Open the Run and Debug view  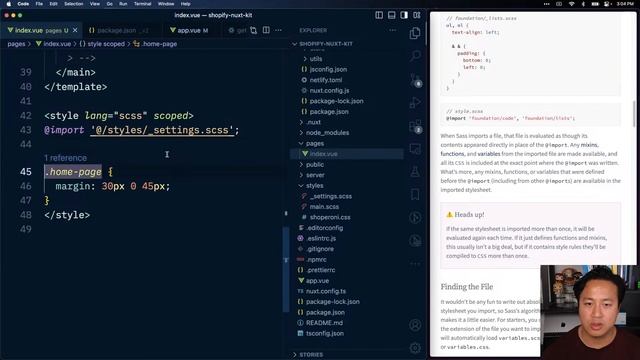(415, 102)
